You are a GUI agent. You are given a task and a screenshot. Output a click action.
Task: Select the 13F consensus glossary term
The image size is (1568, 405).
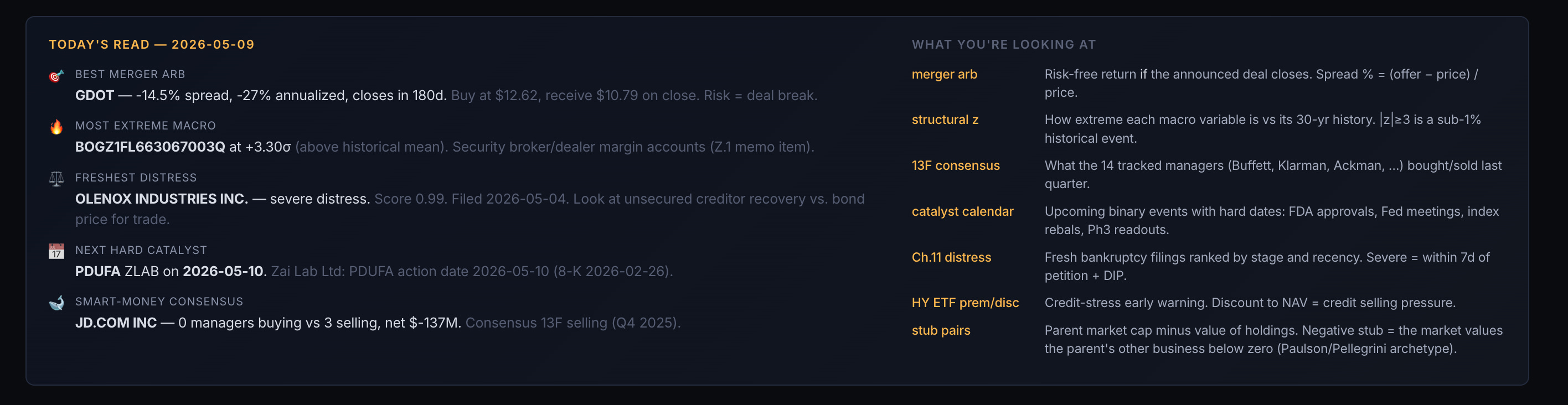tap(956, 165)
